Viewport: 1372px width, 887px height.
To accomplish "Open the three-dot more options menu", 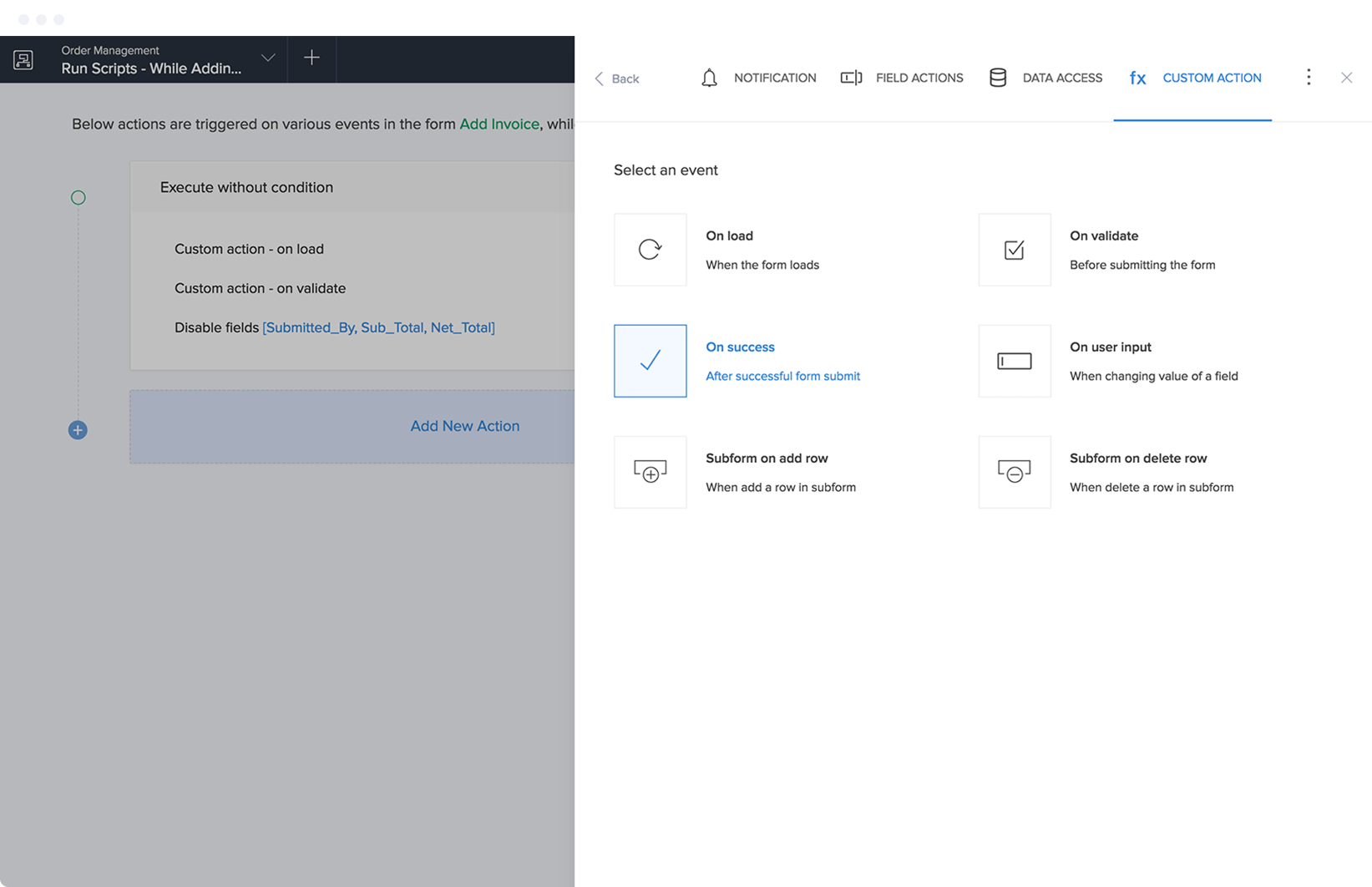I will [x=1309, y=78].
